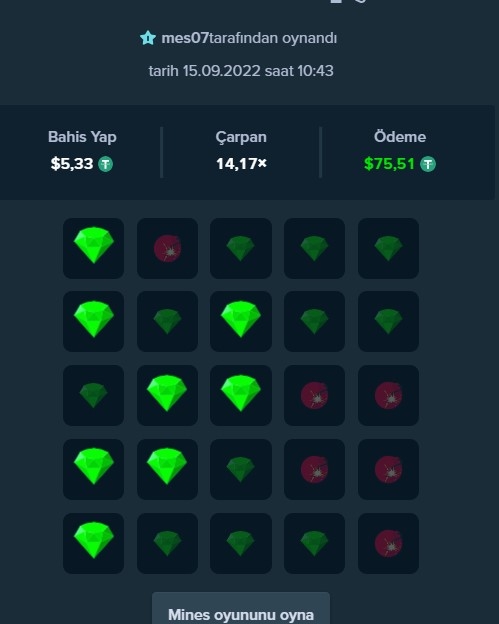Click the bright green gem in the top row
This screenshot has height=624, width=499.
click(94, 248)
